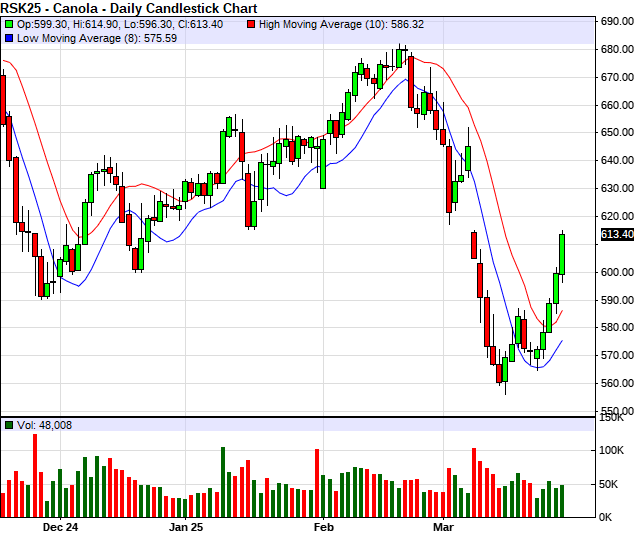Click the 690.00 price axis label

(x=618, y=21)
